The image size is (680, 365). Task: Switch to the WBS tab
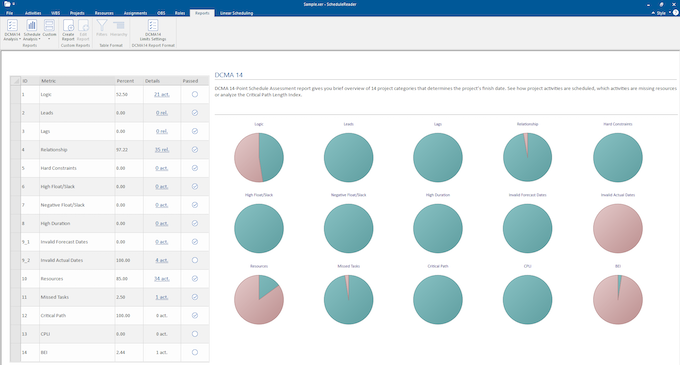click(56, 13)
